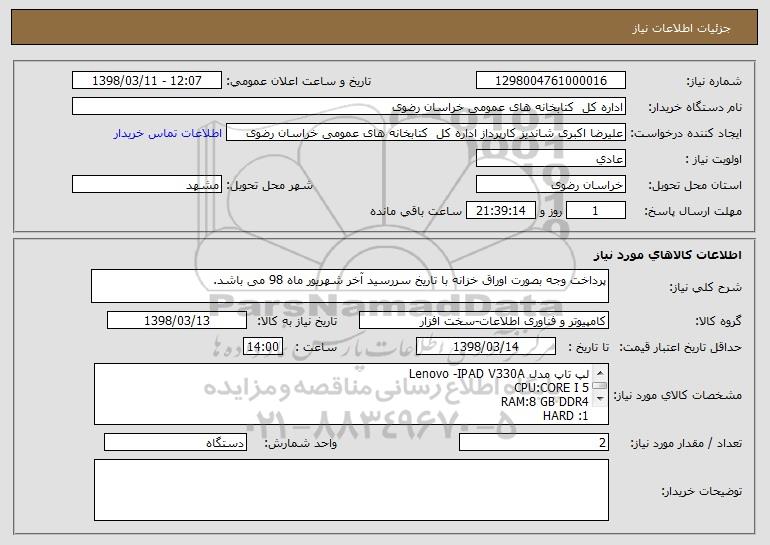Screen dimensions: 770x545
Task: Click the remaining days field showing 1
Action: (x=596, y=211)
